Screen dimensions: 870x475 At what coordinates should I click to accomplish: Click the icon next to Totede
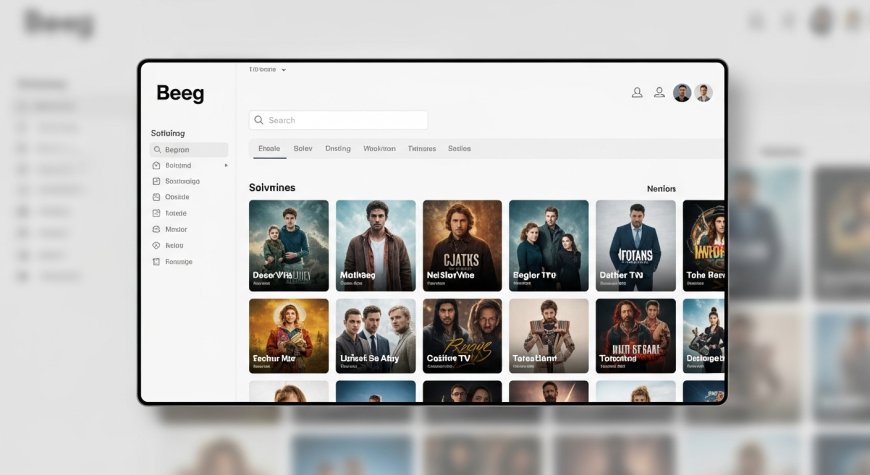click(x=156, y=213)
